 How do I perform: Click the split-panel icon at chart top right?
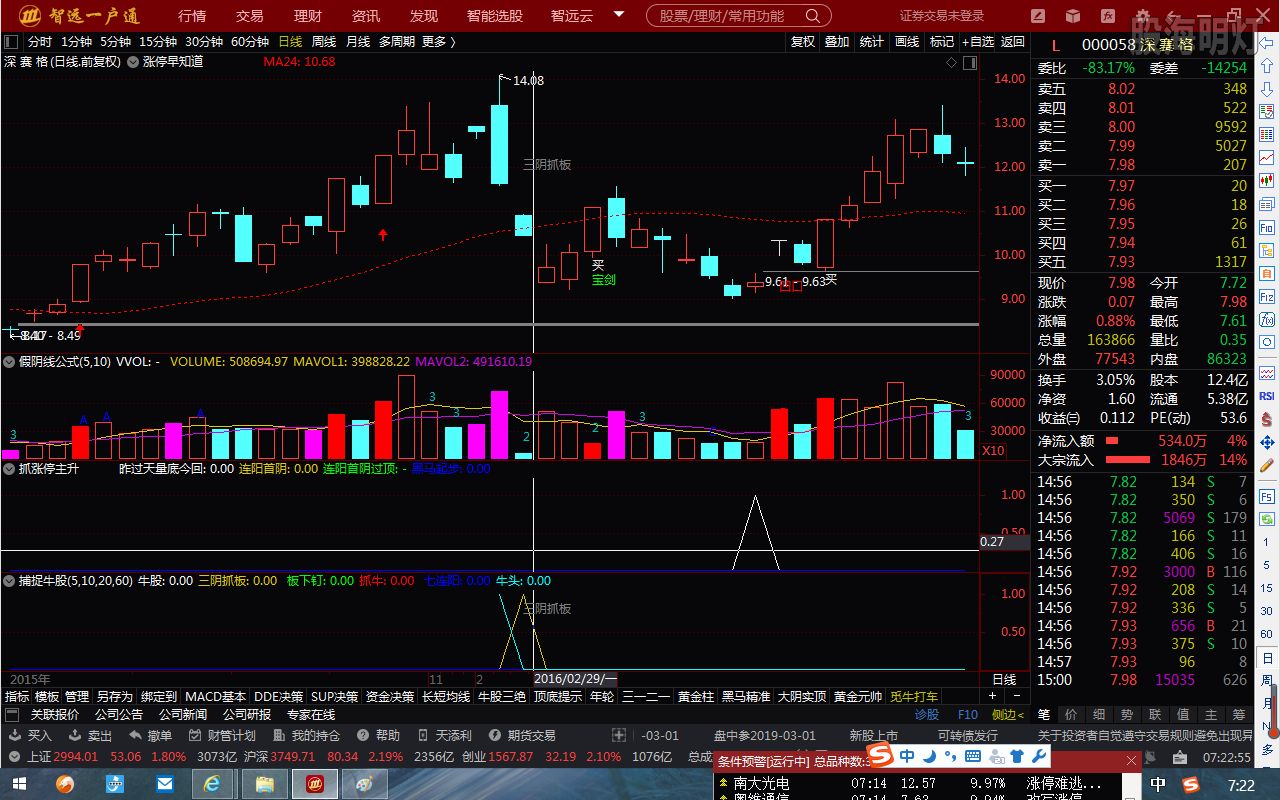pos(970,62)
